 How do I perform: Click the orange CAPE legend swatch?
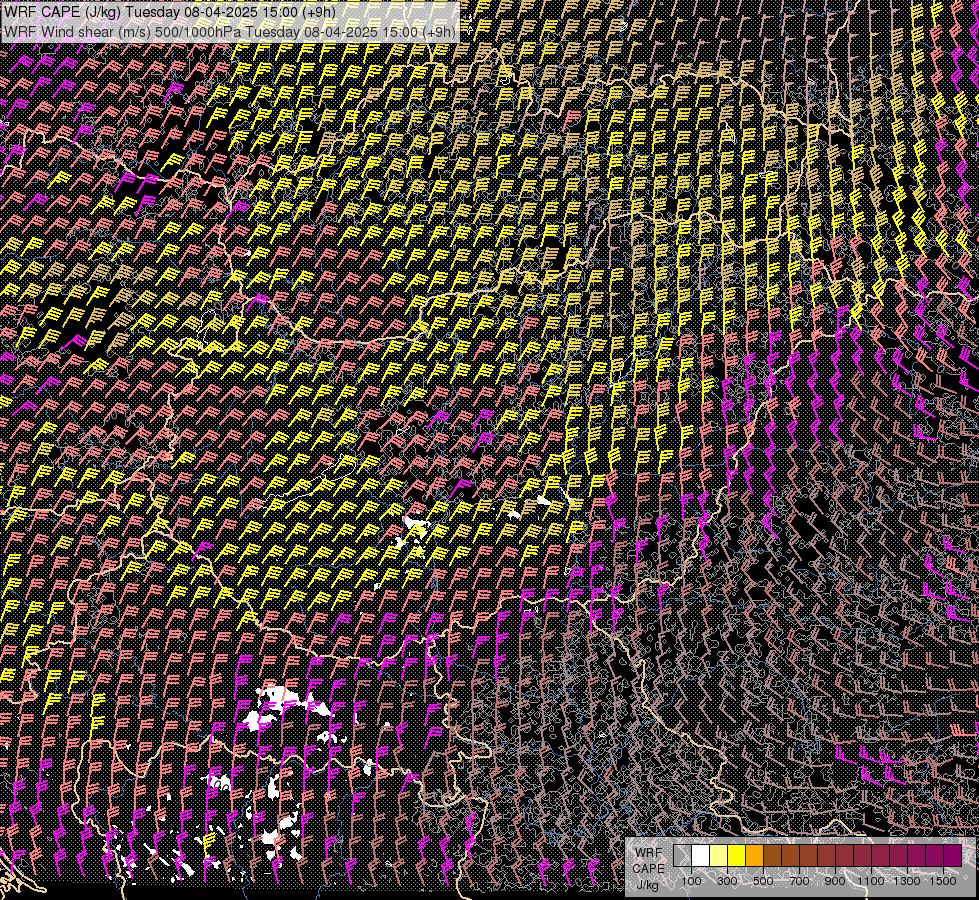coord(754,855)
